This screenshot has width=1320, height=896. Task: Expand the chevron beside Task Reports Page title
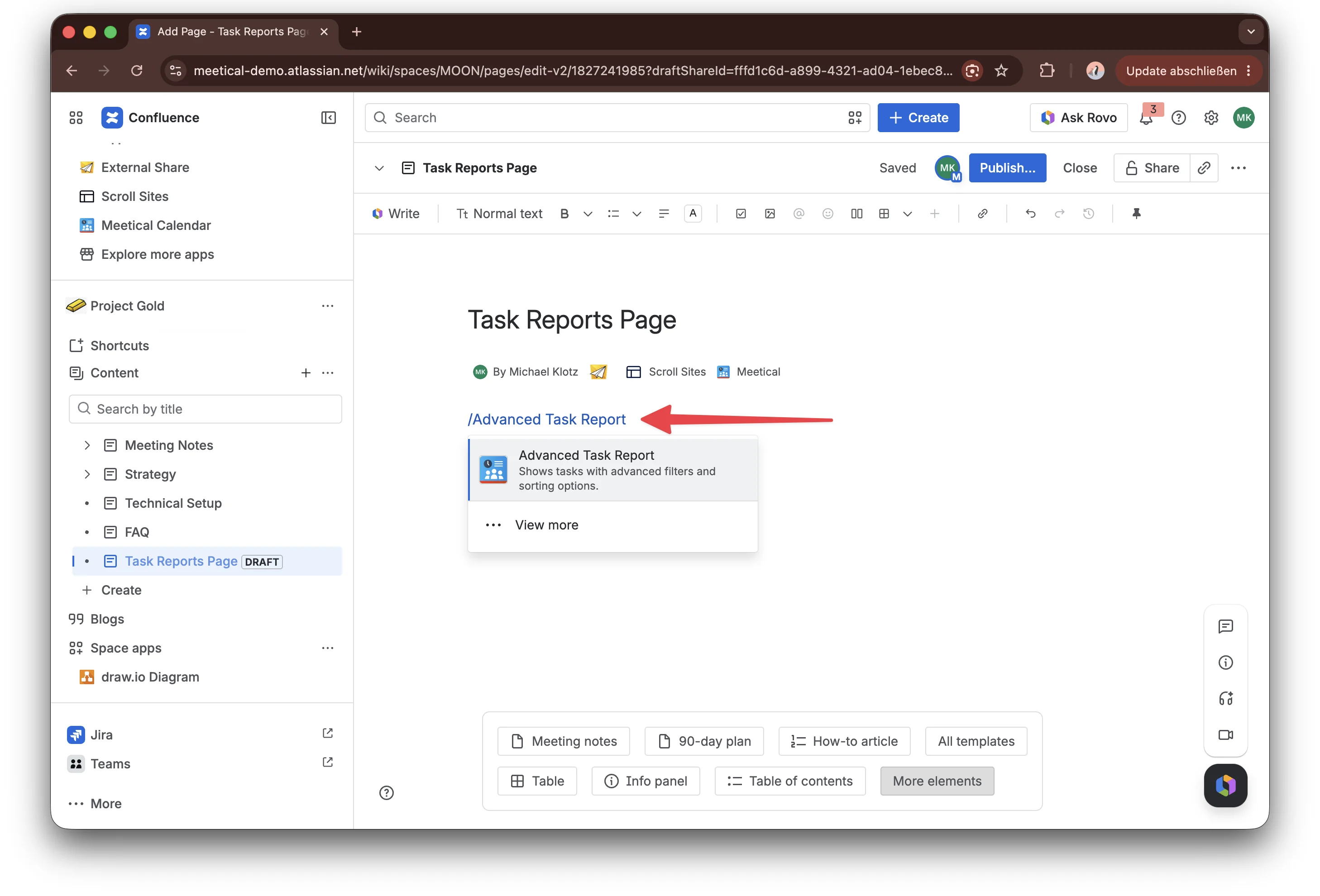click(379, 167)
